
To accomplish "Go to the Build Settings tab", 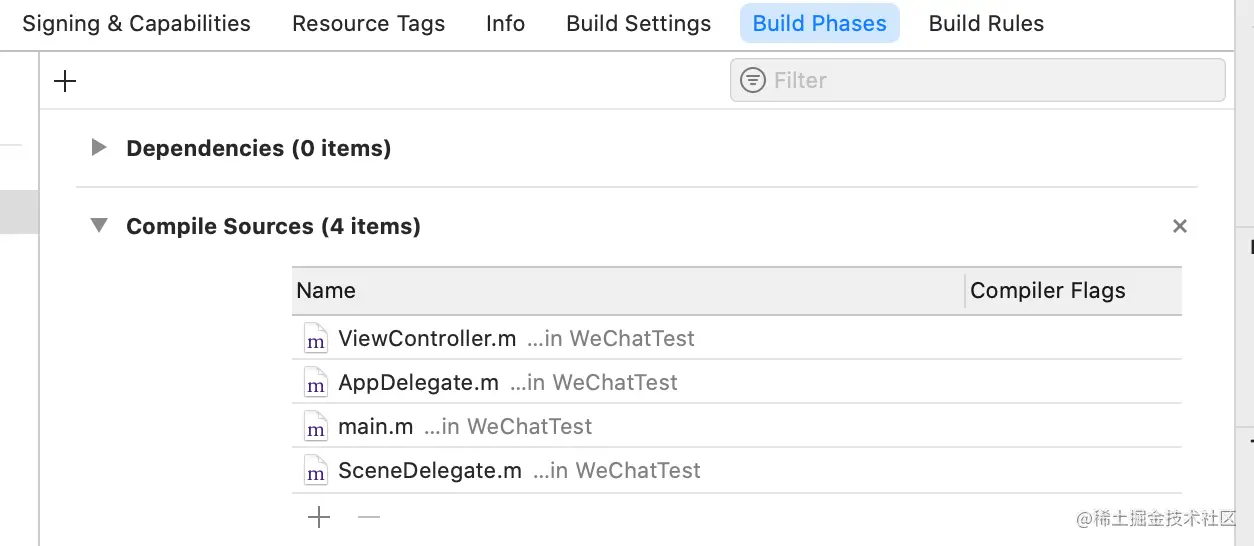I will click(638, 24).
